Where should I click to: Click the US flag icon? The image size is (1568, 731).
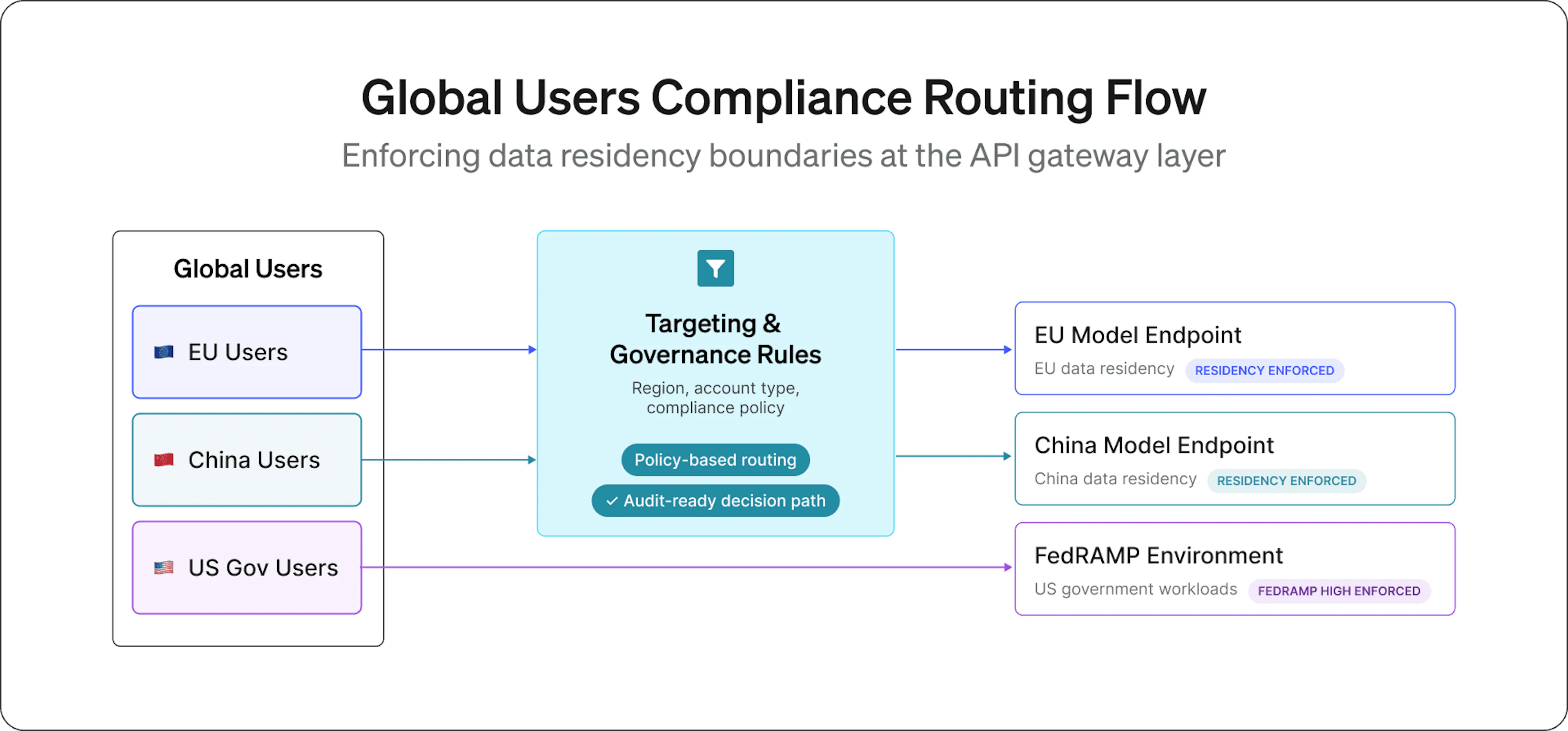point(164,568)
